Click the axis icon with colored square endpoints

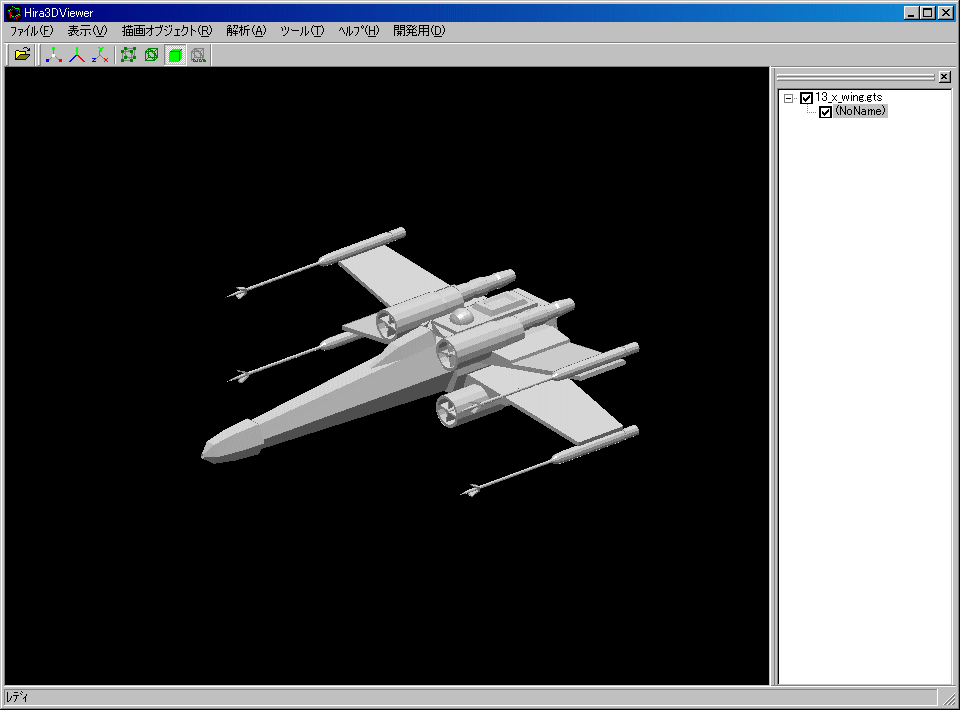[x=54, y=54]
